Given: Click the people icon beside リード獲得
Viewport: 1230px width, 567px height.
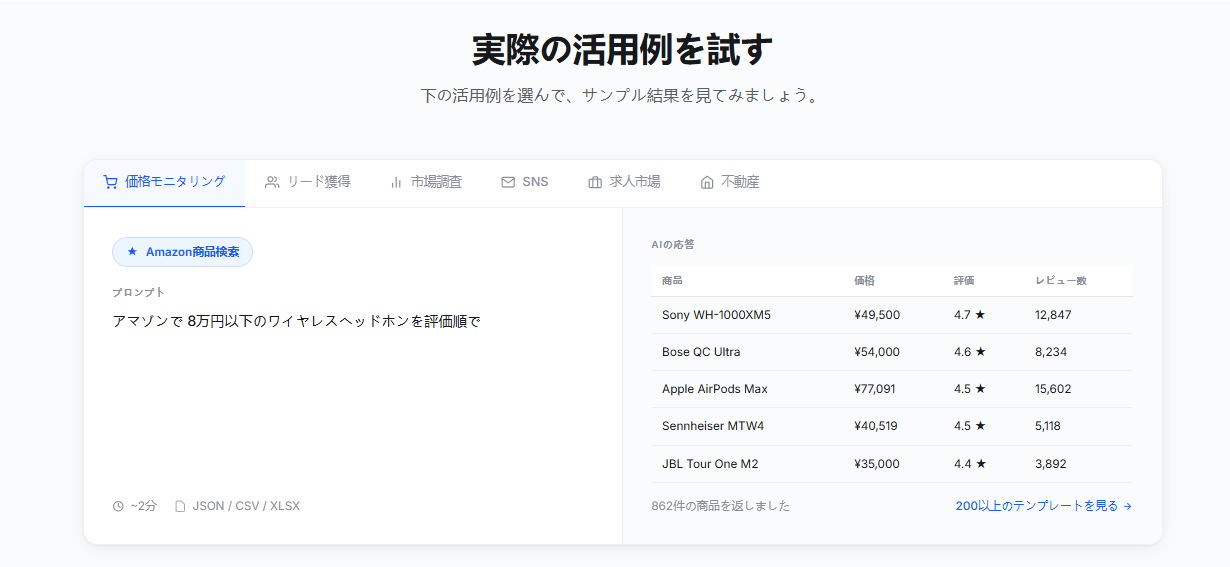Looking at the screenshot, I should click(x=272, y=182).
